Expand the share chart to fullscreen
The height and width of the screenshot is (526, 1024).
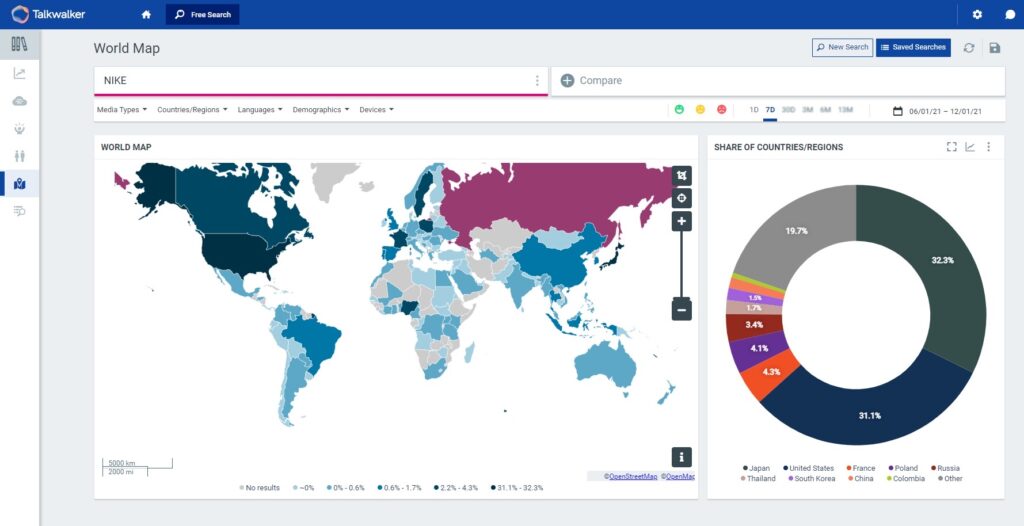pyautogui.click(x=952, y=147)
